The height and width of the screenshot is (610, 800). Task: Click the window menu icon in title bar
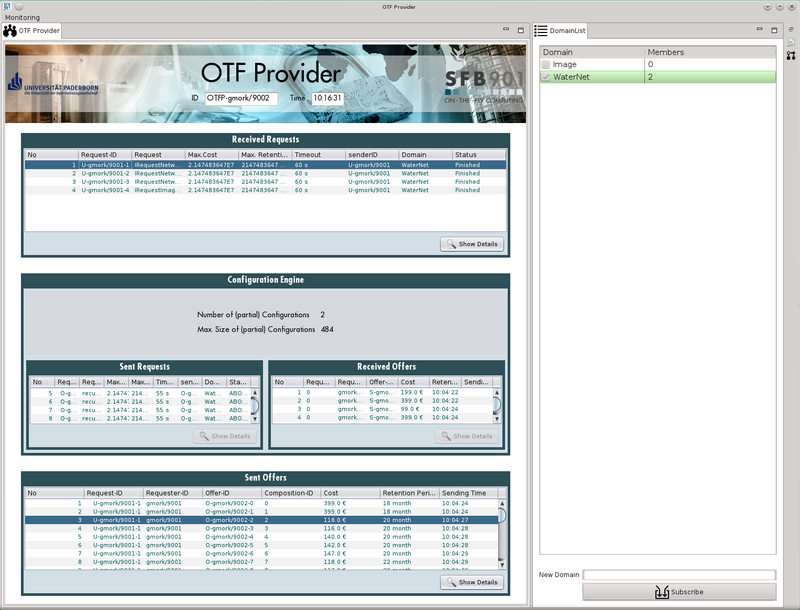[7, 7]
